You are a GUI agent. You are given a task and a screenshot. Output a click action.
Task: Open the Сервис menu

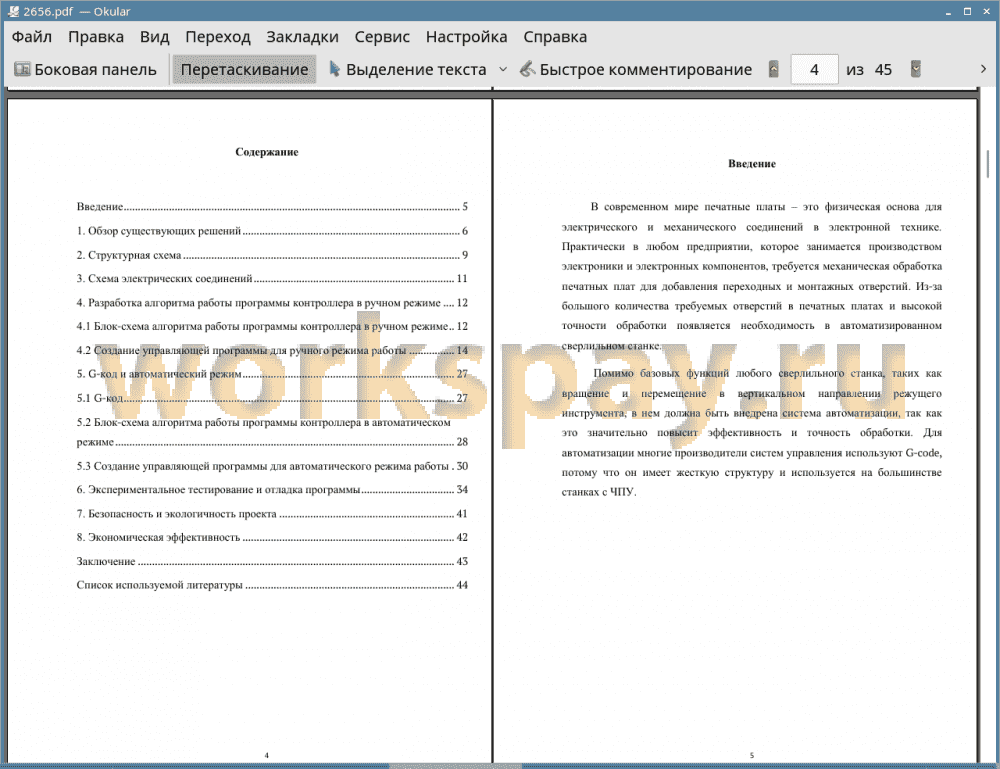coord(382,37)
